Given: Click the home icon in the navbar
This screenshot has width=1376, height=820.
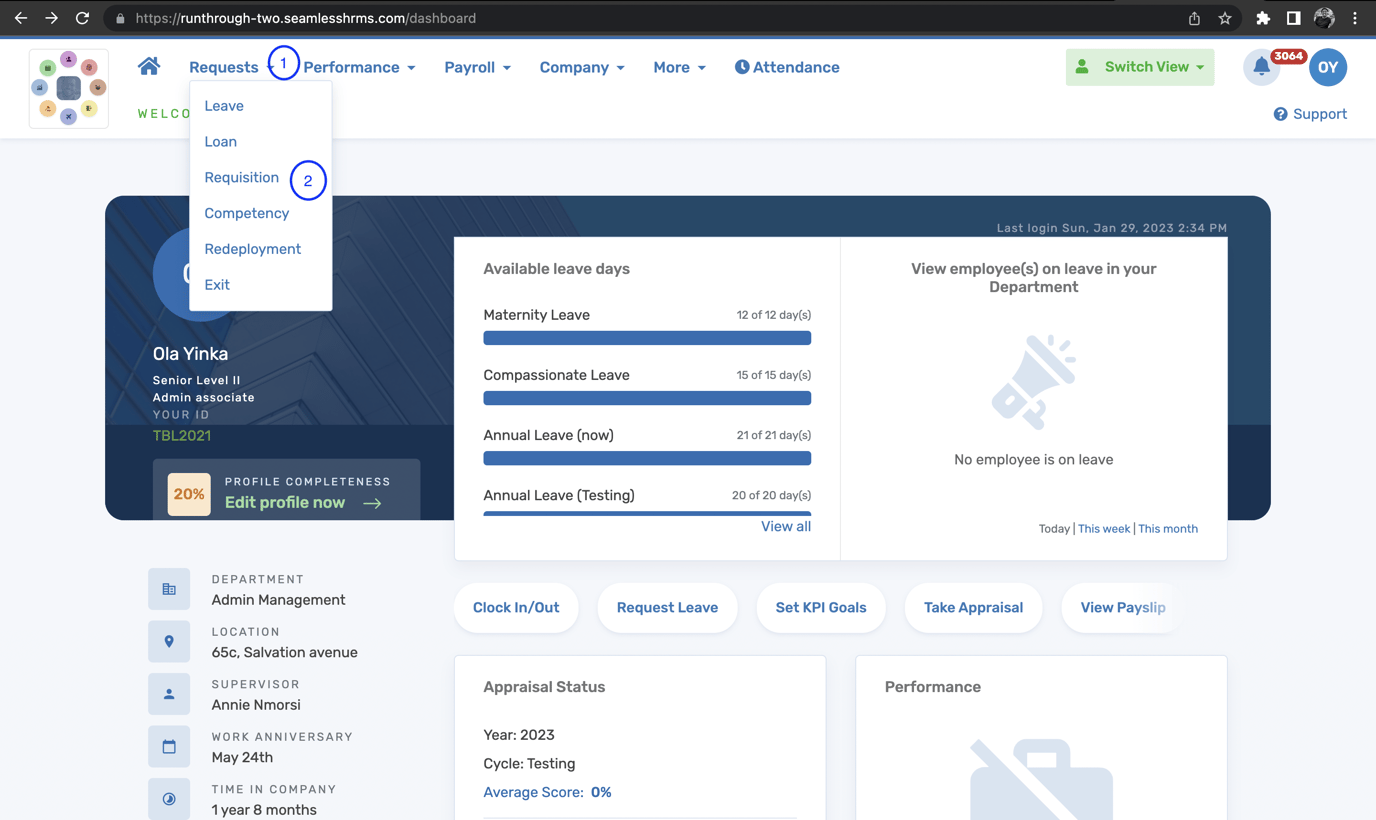Looking at the screenshot, I should [x=148, y=66].
